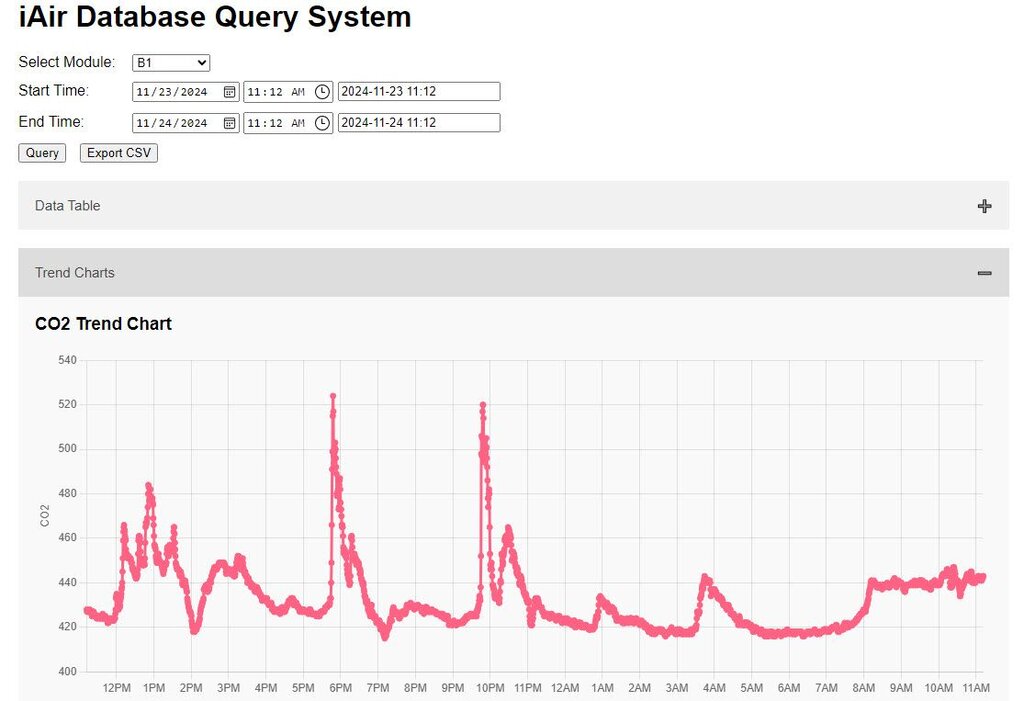Open the Select Module B1 dropdown

pos(171,63)
